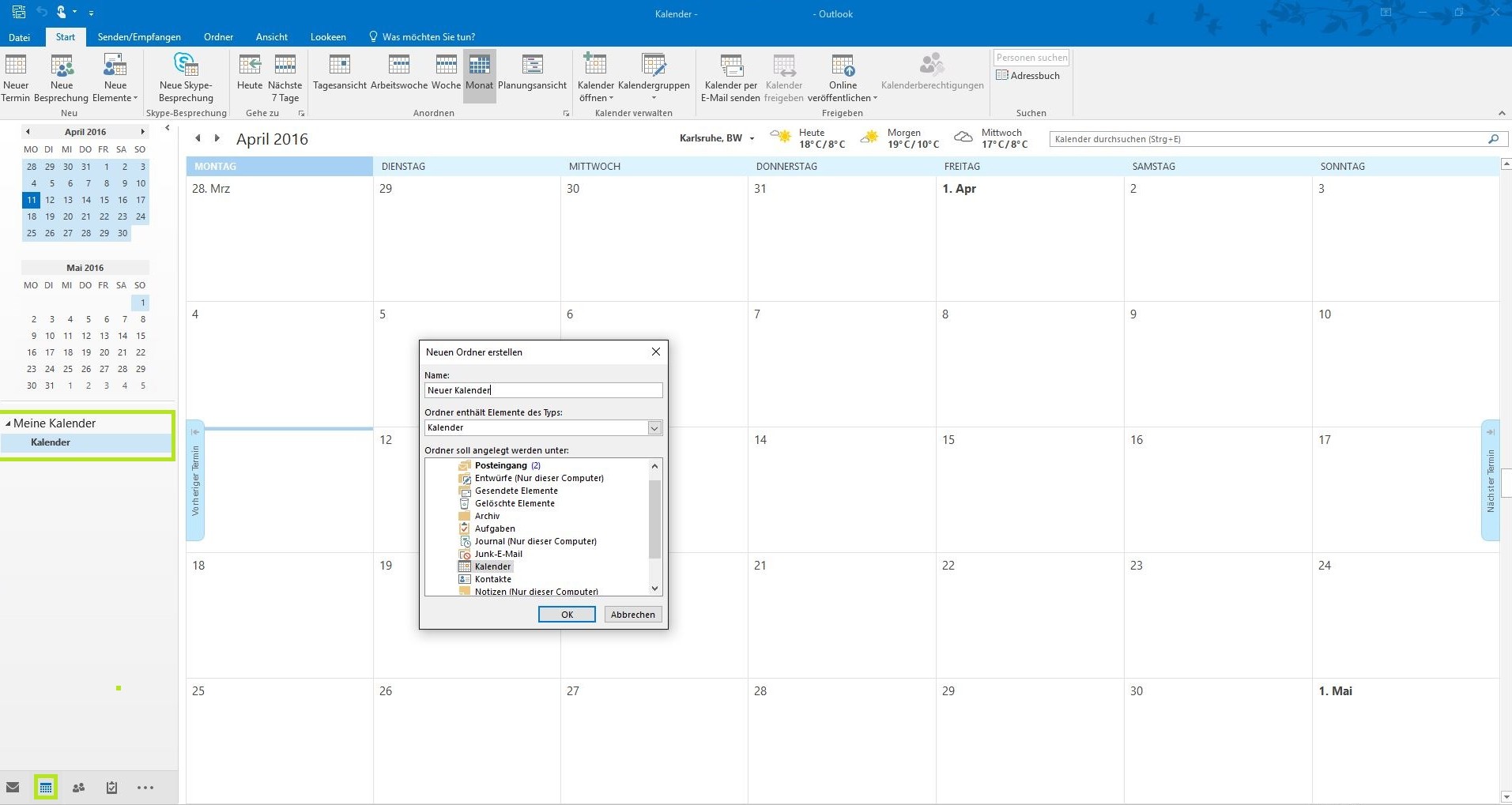Click the folder list scrollbar down arrow

pos(654,589)
